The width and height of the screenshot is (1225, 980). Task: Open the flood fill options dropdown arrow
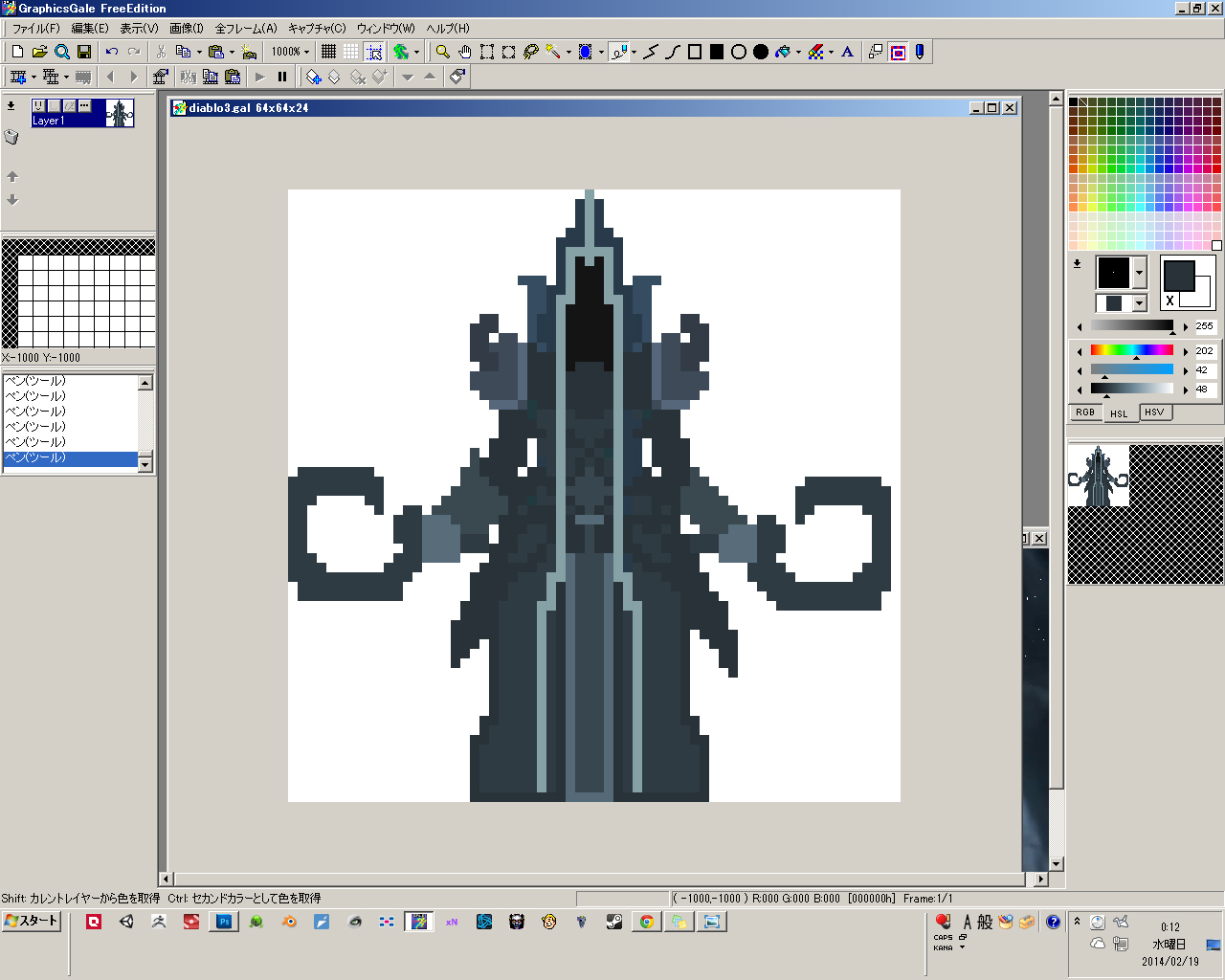coord(798,52)
